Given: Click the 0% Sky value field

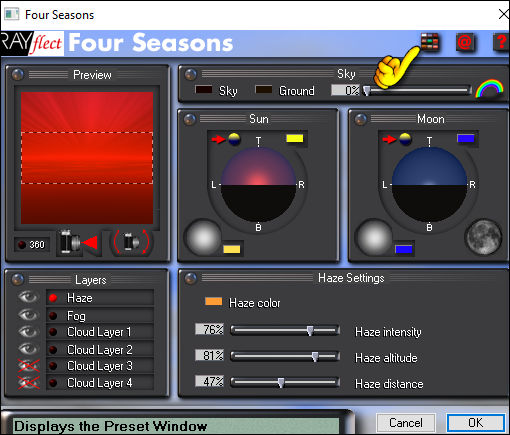Looking at the screenshot, I should click(346, 90).
